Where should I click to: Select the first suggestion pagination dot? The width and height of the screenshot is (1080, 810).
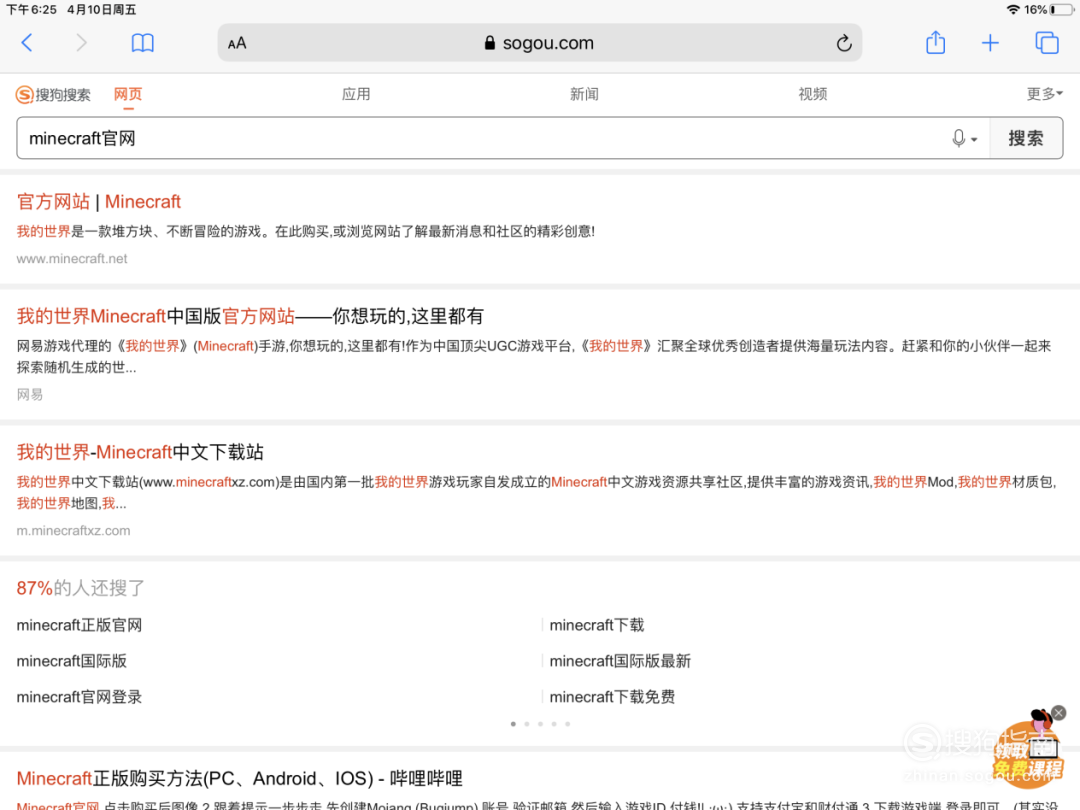point(513,724)
